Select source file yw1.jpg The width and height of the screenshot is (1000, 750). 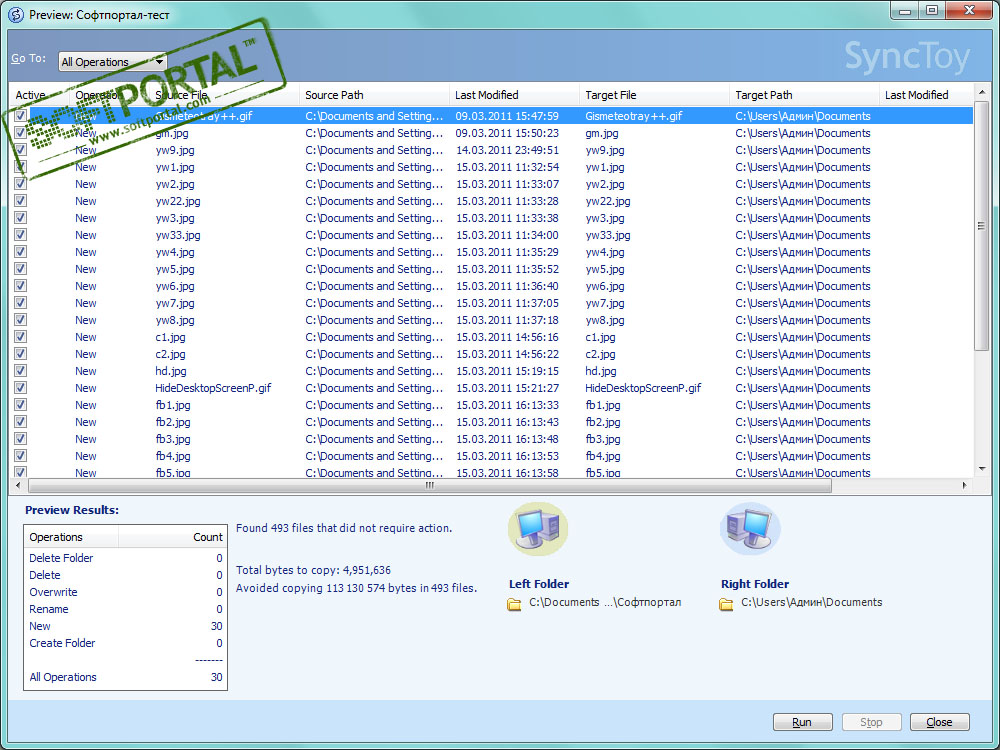pyautogui.click(x=175, y=167)
